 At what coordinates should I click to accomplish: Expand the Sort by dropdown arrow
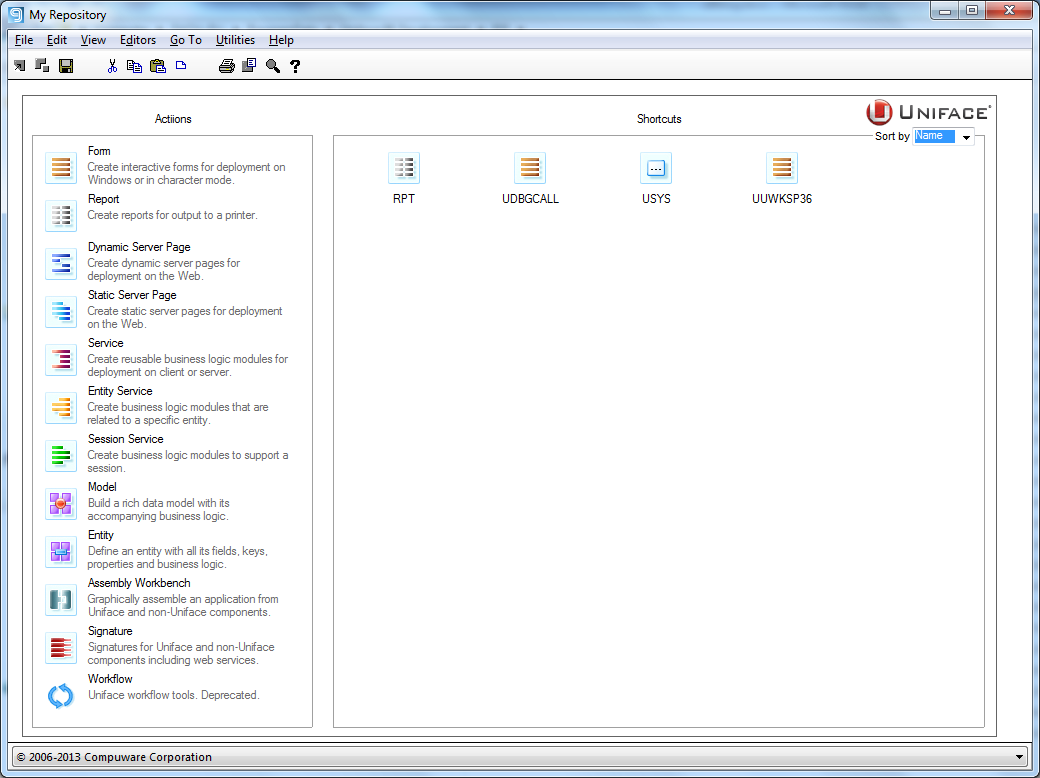(966, 137)
